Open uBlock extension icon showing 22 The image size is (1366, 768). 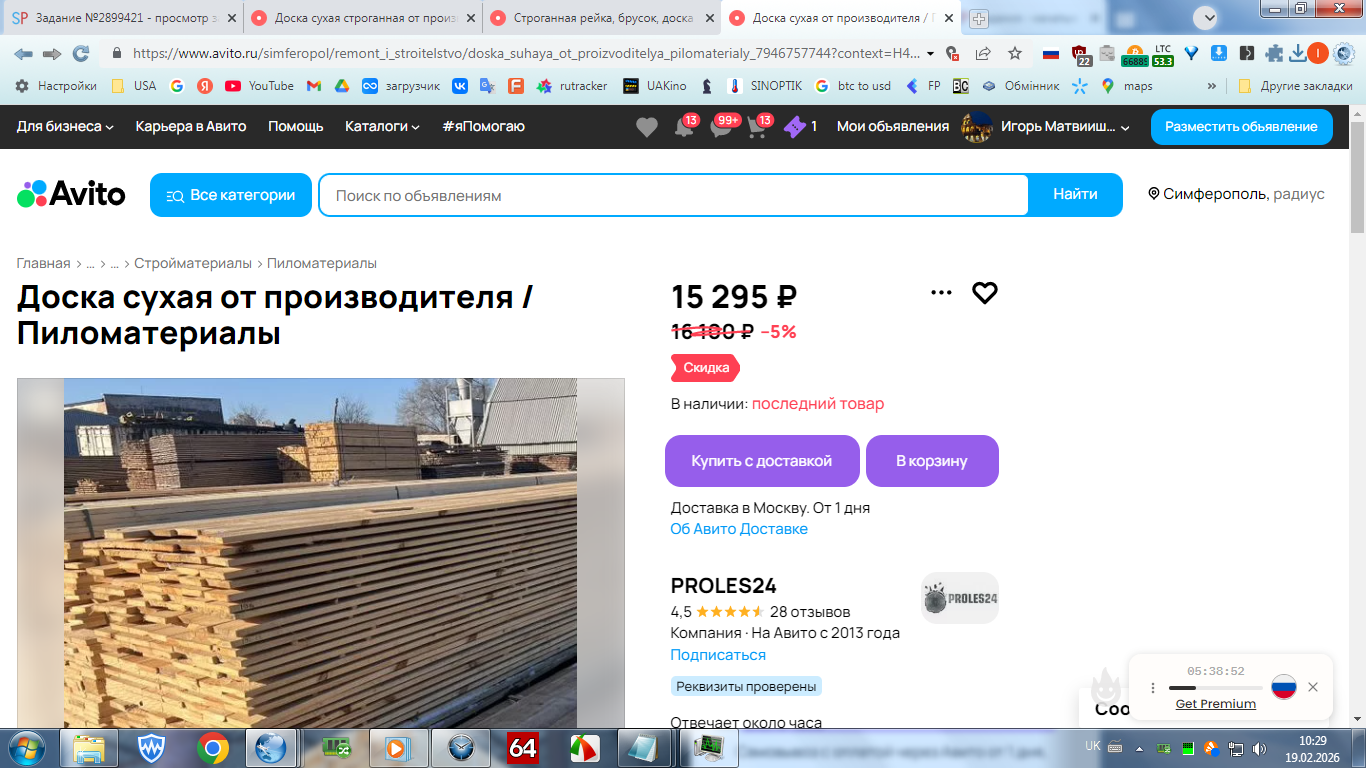[x=1080, y=55]
